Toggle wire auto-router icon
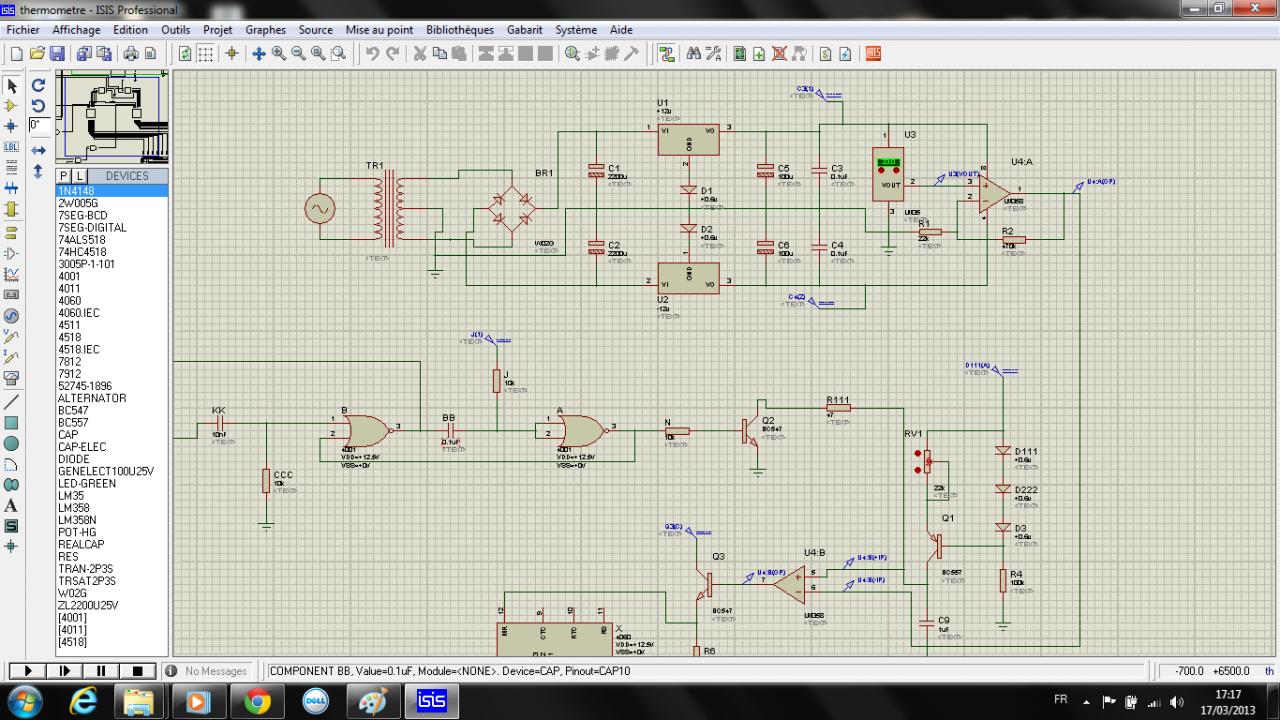 666,54
